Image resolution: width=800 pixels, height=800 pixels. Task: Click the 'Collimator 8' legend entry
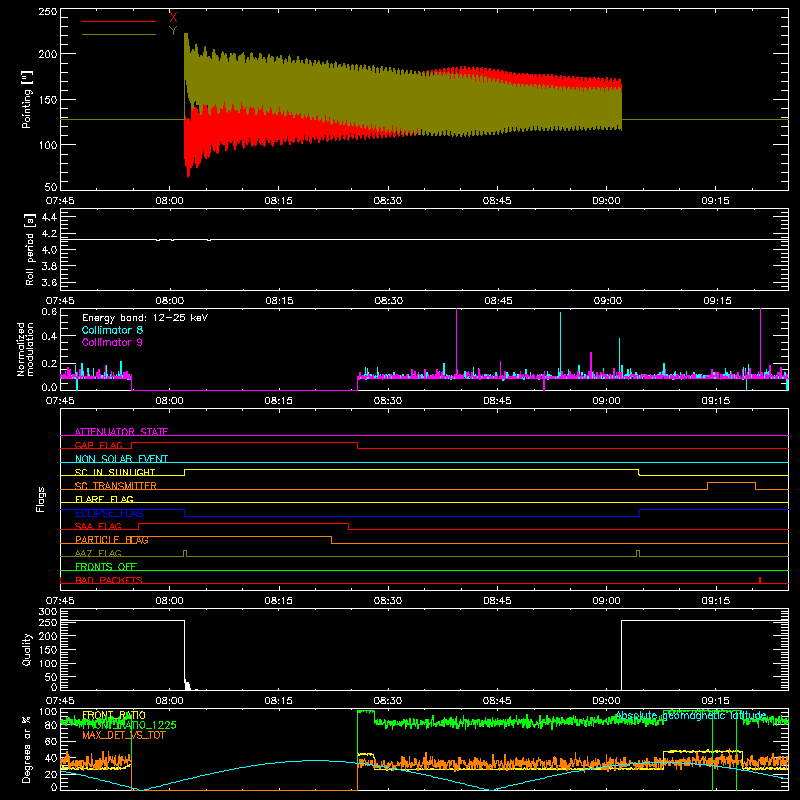click(112, 330)
